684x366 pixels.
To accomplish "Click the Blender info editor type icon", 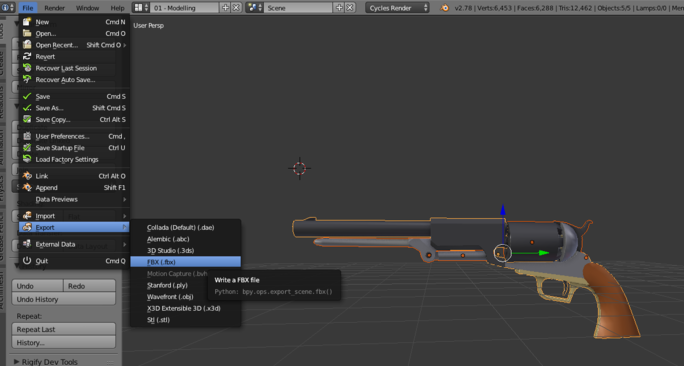I will pyautogui.click(x=7, y=7).
